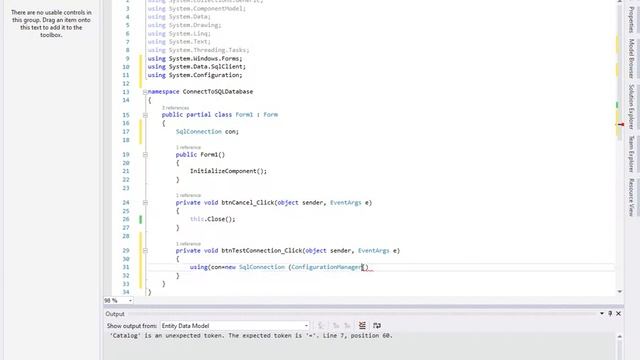640x360 pixels.
Task: Click 'using System.Windows.Forms;' on line 9
Action: (195, 58)
